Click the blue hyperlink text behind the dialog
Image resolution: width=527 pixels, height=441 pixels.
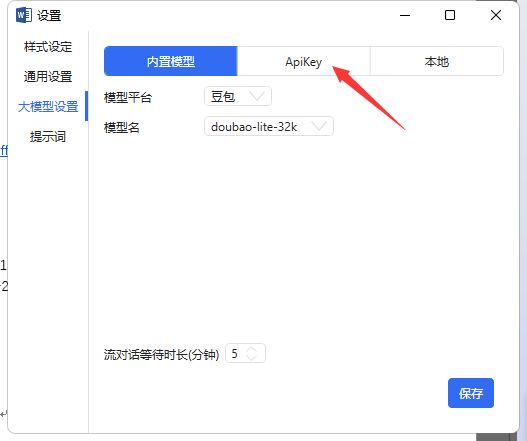pyautogui.click(x=4, y=150)
